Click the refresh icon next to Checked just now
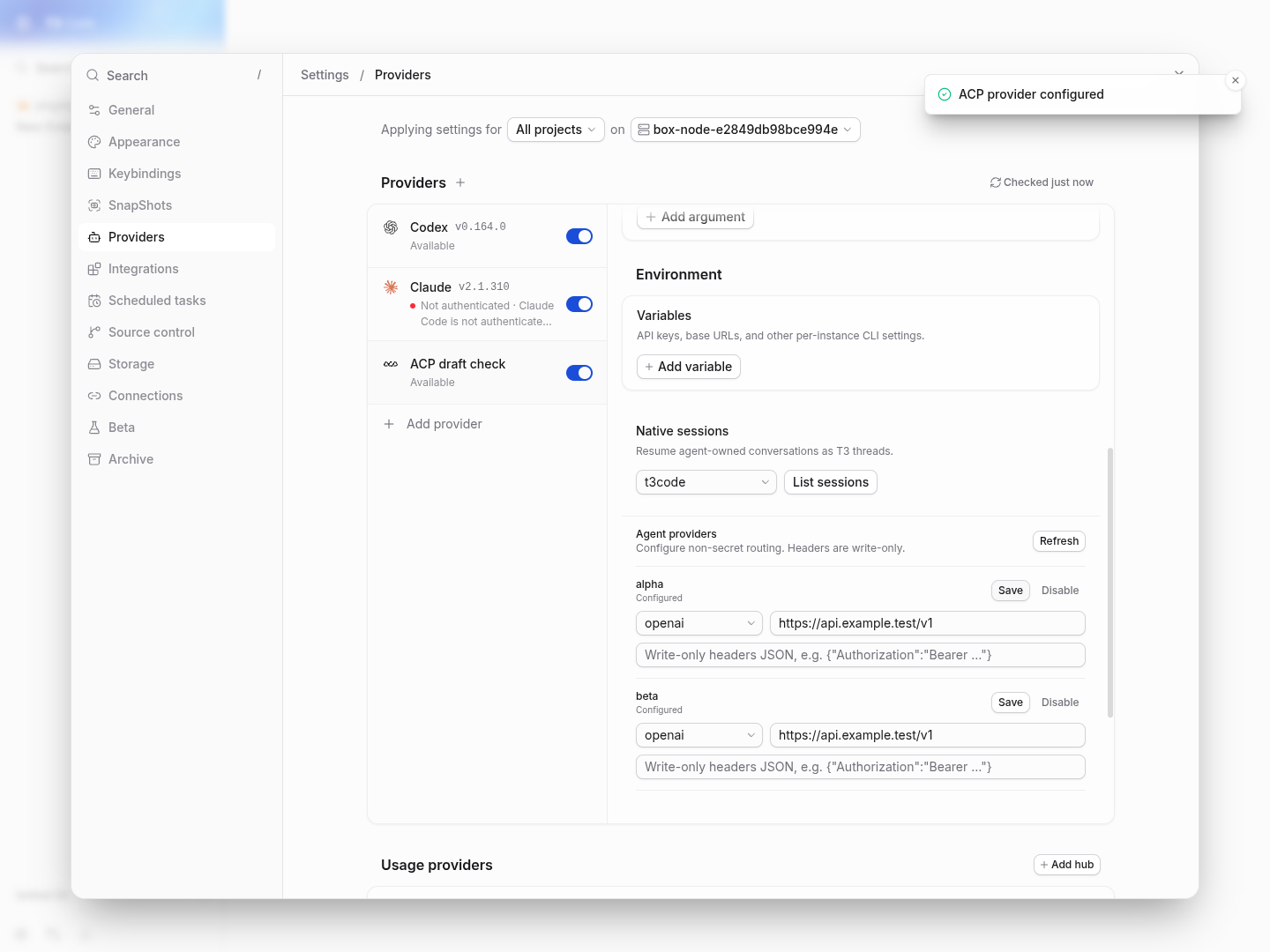The height and width of the screenshot is (952, 1270). click(x=995, y=182)
